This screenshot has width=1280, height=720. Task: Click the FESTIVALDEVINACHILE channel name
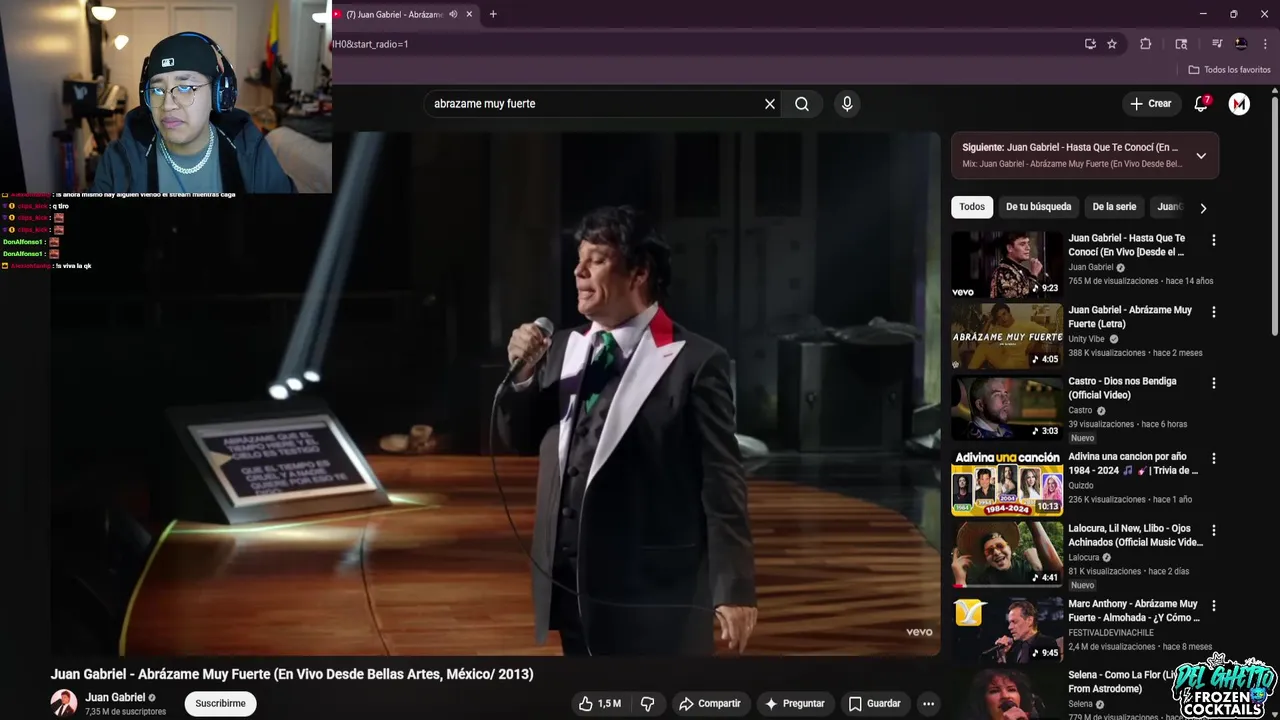[1111, 633]
